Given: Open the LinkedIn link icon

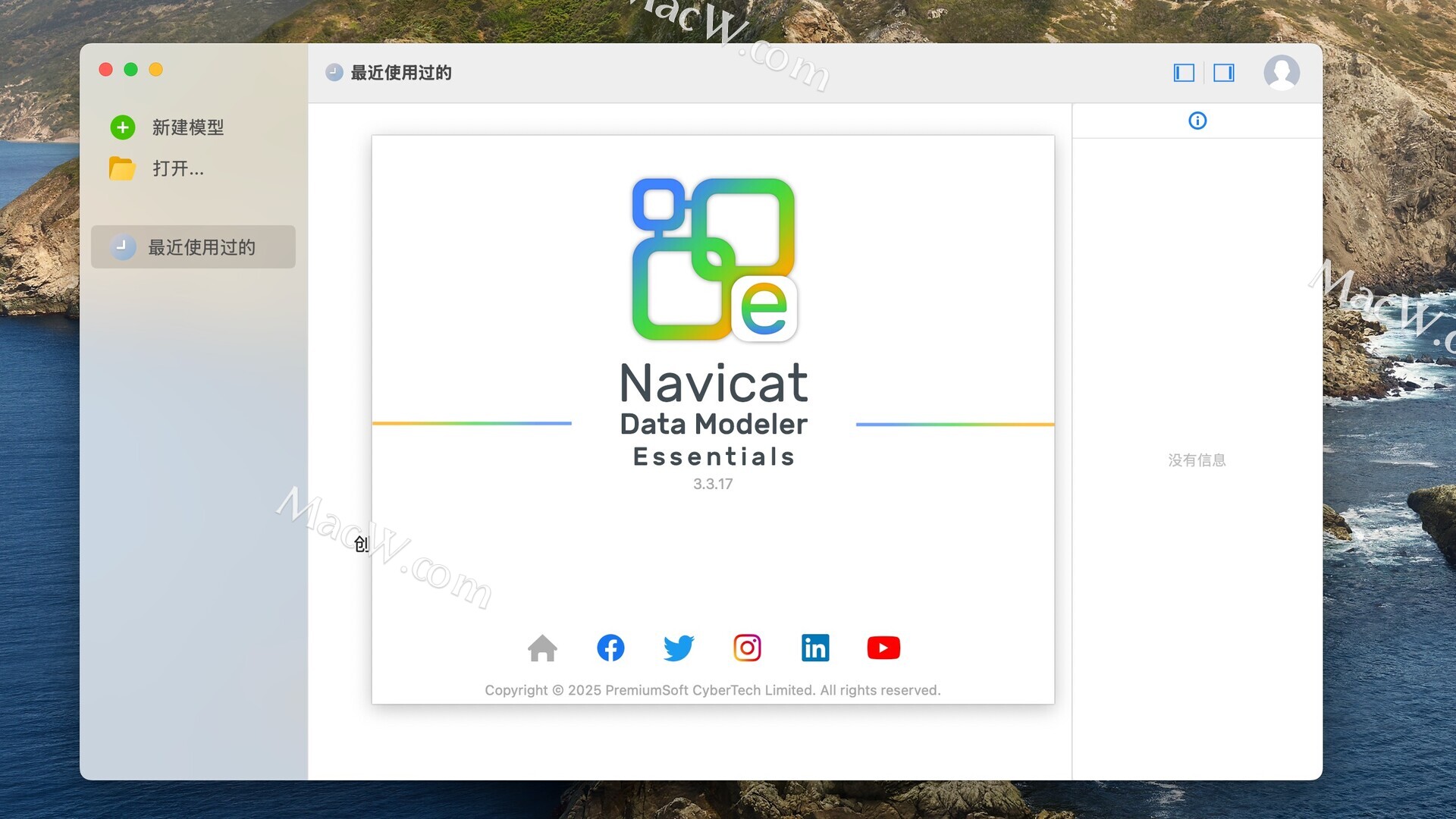Looking at the screenshot, I should tap(815, 648).
